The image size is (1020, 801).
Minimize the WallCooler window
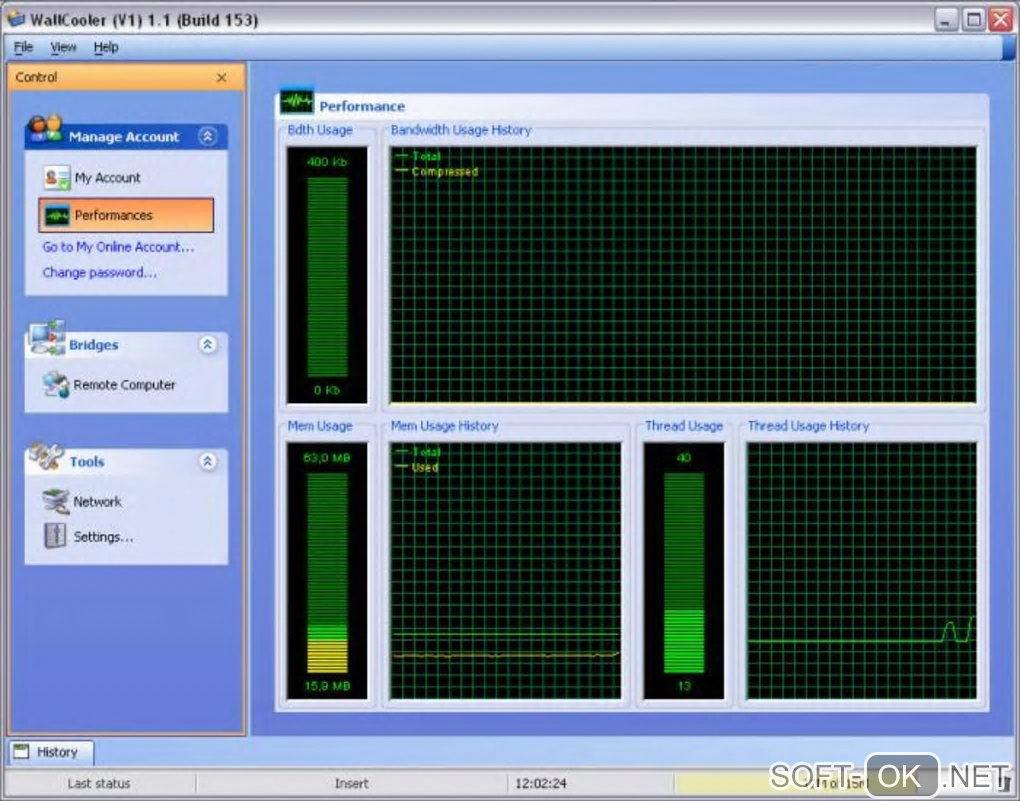(x=946, y=20)
